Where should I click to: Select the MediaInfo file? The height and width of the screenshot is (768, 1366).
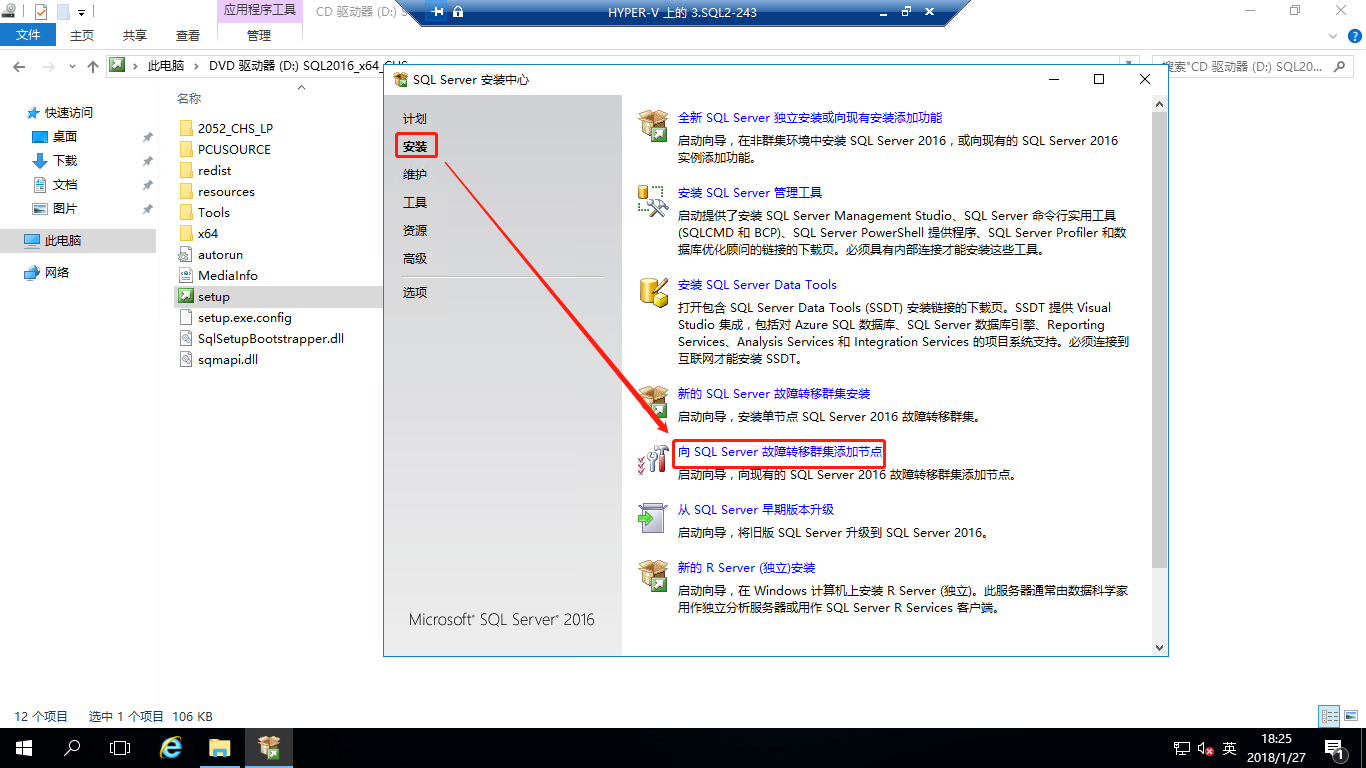[227, 276]
